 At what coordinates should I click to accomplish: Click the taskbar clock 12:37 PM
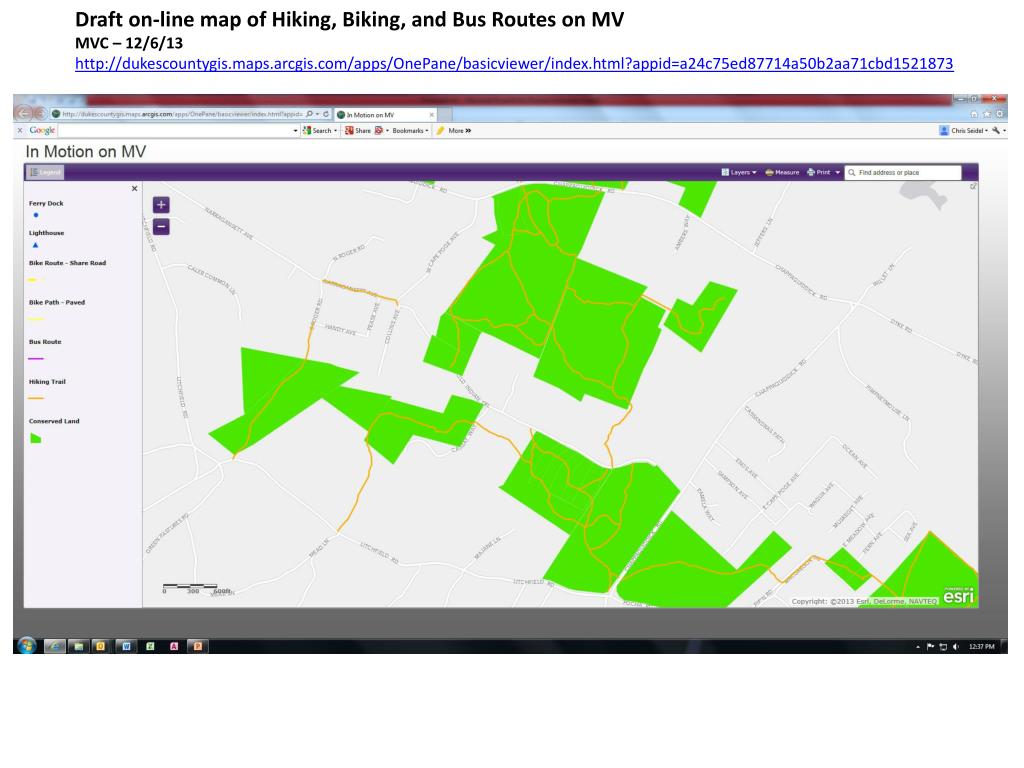pyautogui.click(x=982, y=647)
